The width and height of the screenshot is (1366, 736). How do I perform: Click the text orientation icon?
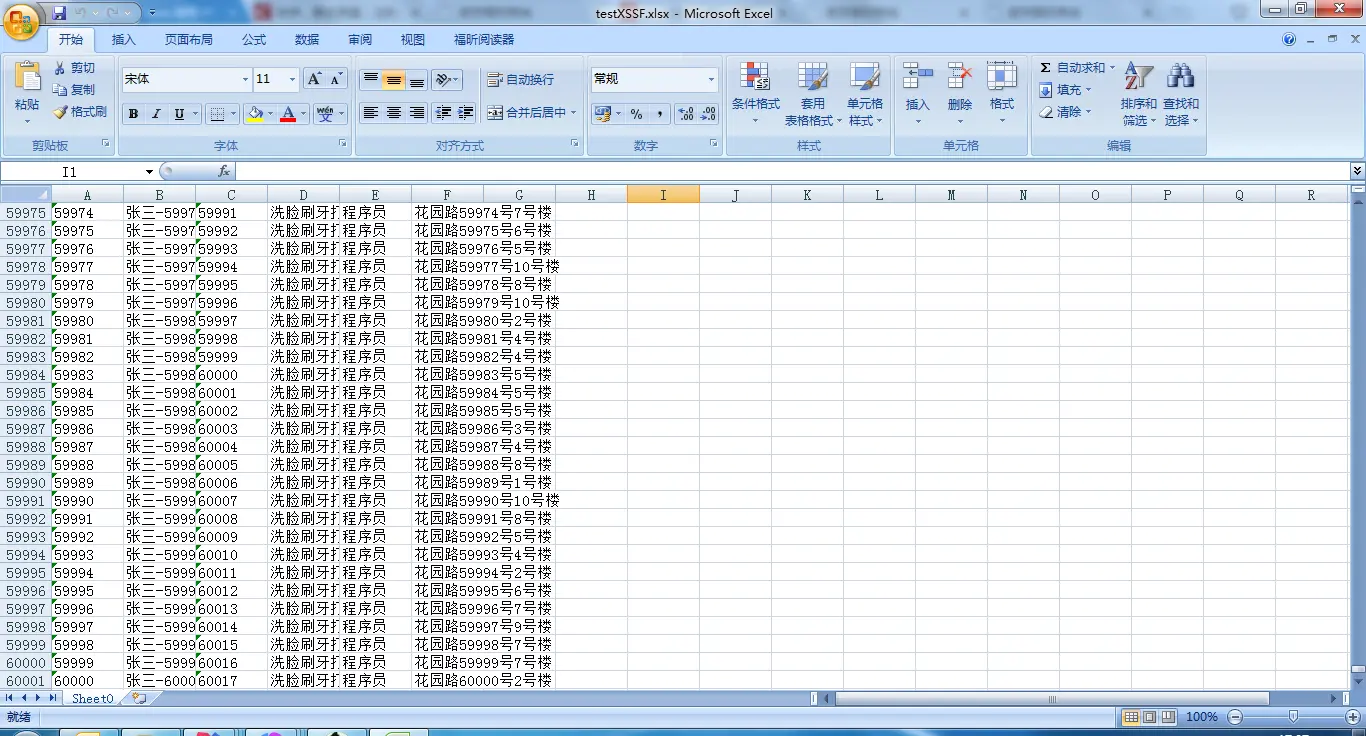(443, 80)
